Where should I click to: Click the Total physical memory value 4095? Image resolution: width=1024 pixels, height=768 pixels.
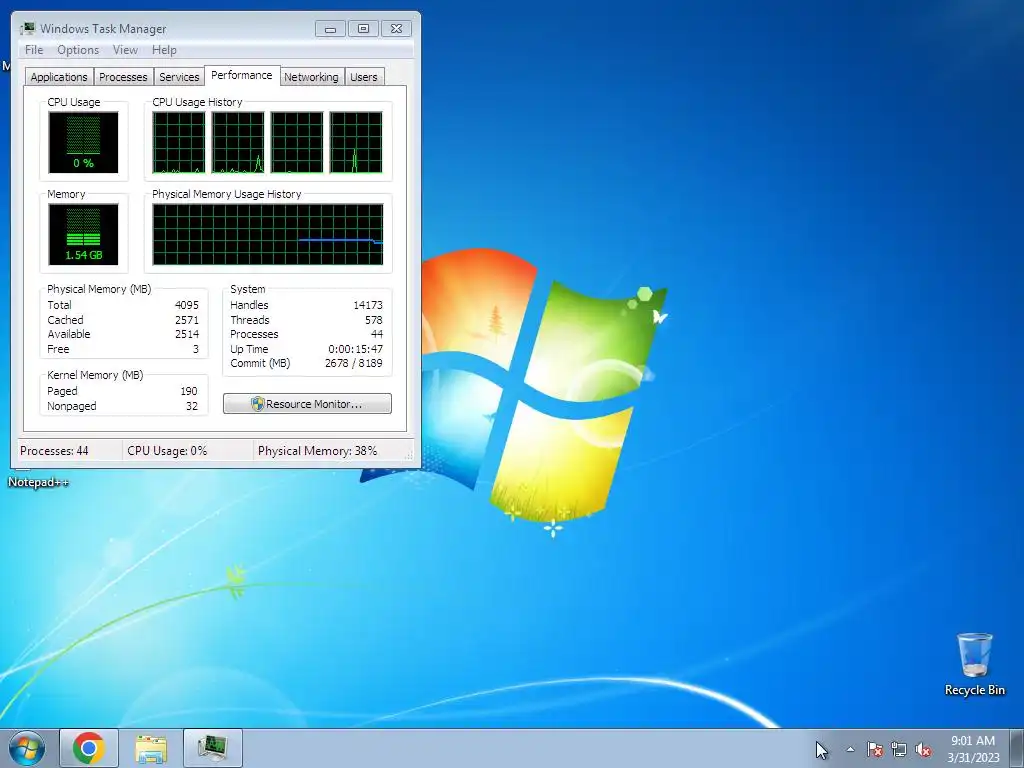pyautogui.click(x=187, y=305)
